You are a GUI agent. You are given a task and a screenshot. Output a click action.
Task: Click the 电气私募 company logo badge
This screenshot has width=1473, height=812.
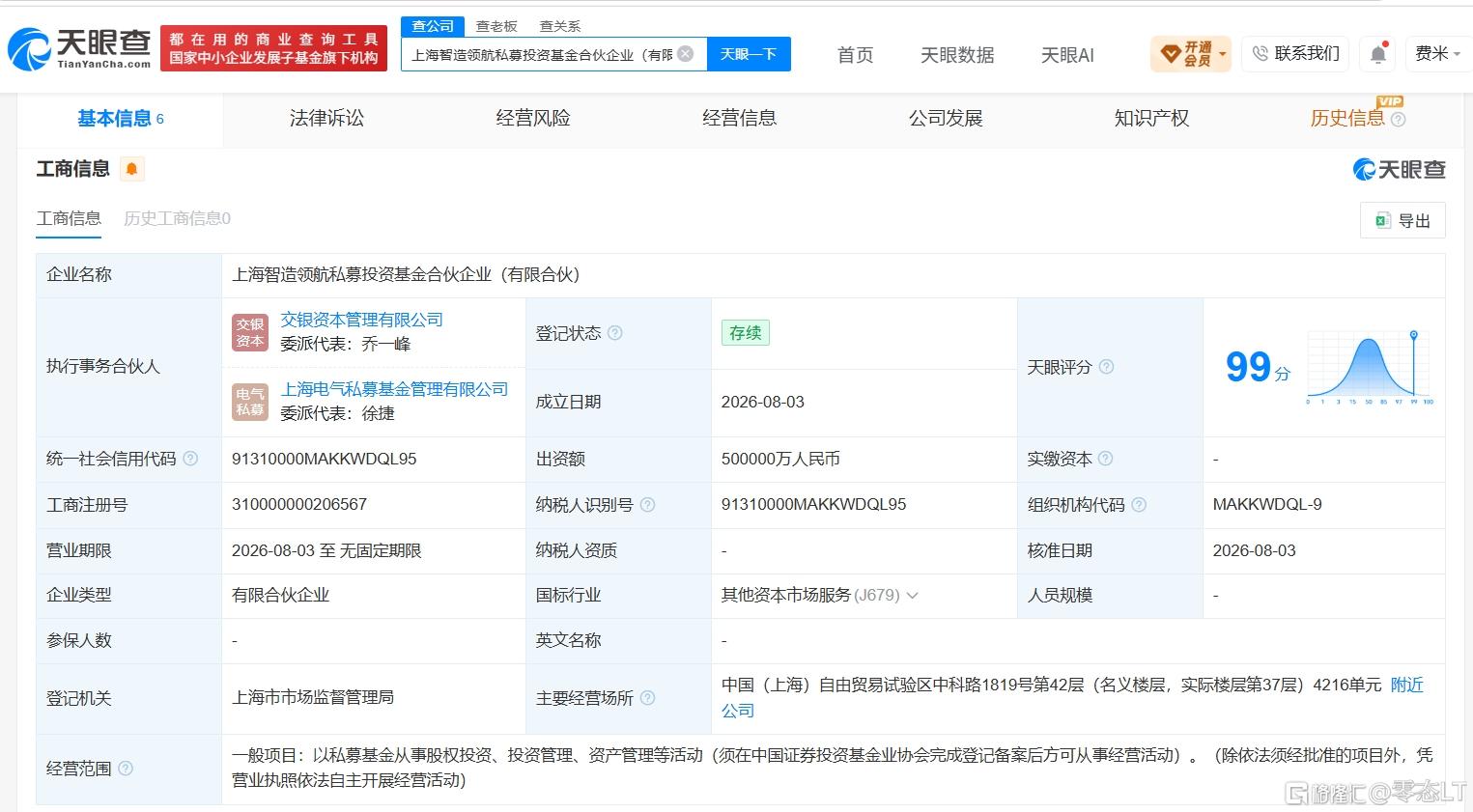point(250,402)
